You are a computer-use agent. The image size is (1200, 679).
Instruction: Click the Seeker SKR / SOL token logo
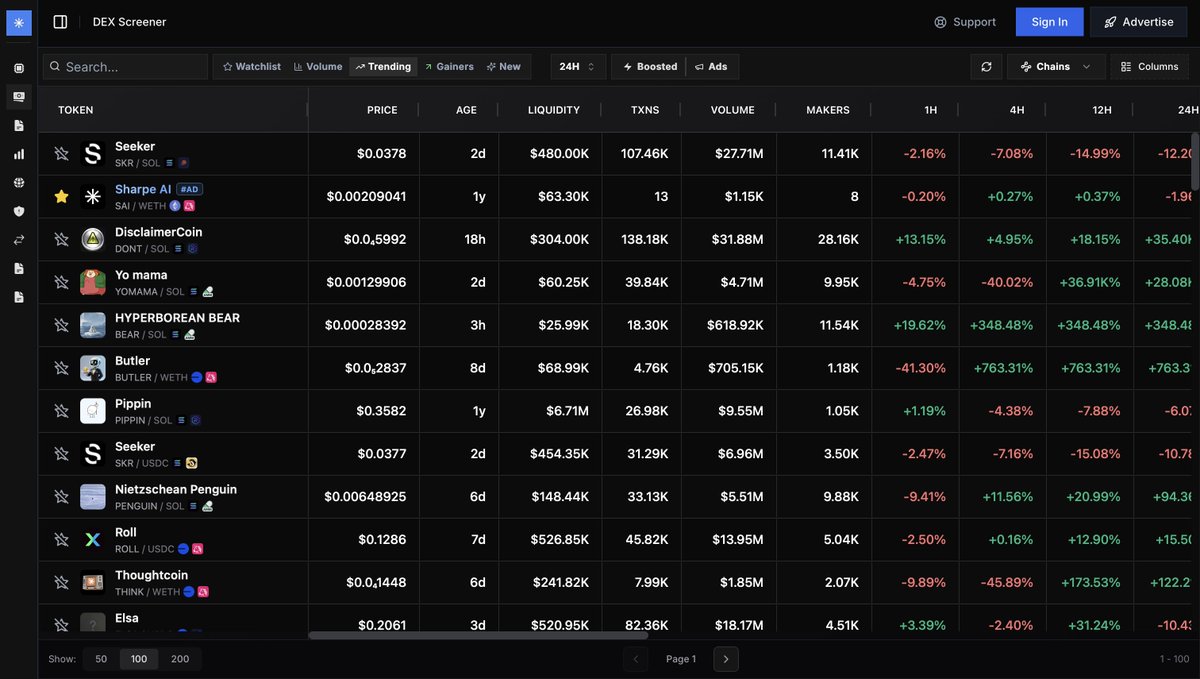(x=93, y=154)
